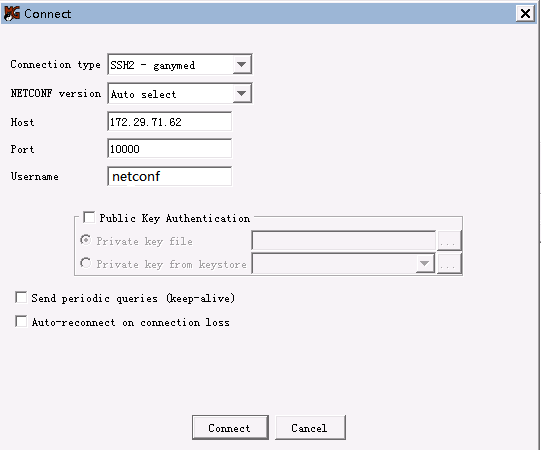The image size is (541, 450).
Task: Focus the Port input field
Action: [x=169, y=148]
